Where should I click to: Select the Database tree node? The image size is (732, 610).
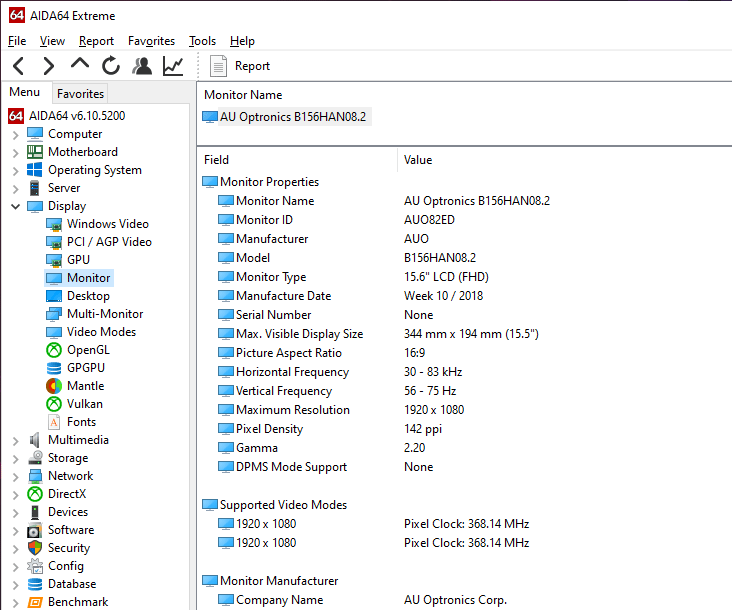click(62, 584)
